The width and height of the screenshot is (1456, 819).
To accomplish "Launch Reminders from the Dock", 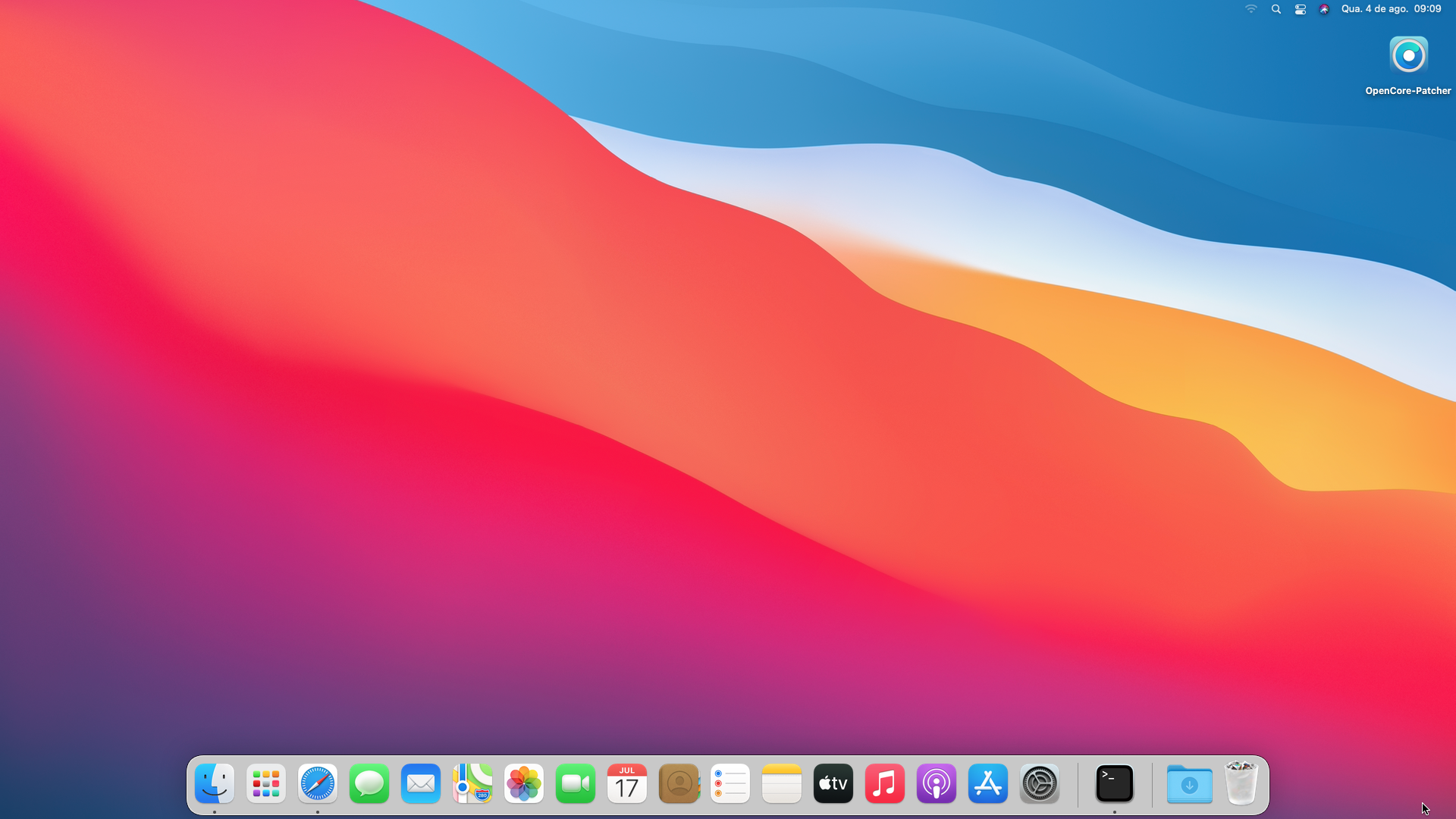I will [730, 783].
